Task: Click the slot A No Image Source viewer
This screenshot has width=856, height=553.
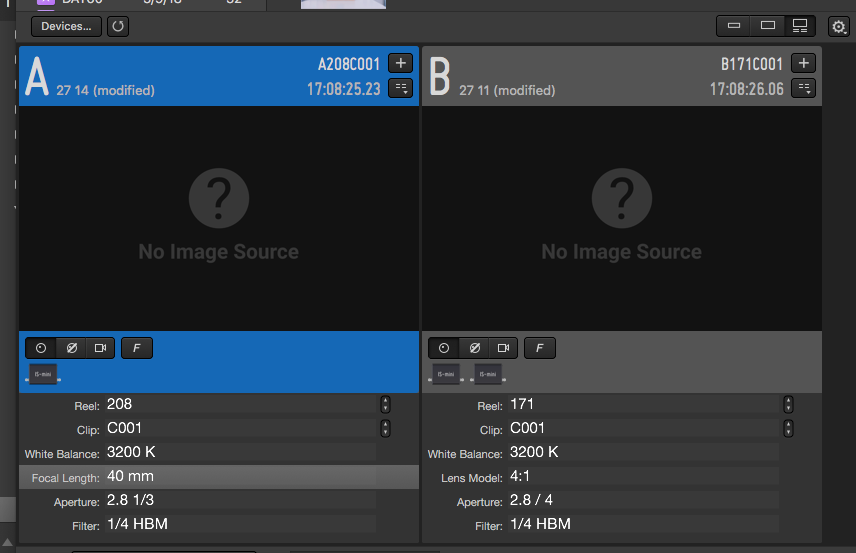Action: tap(219, 218)
